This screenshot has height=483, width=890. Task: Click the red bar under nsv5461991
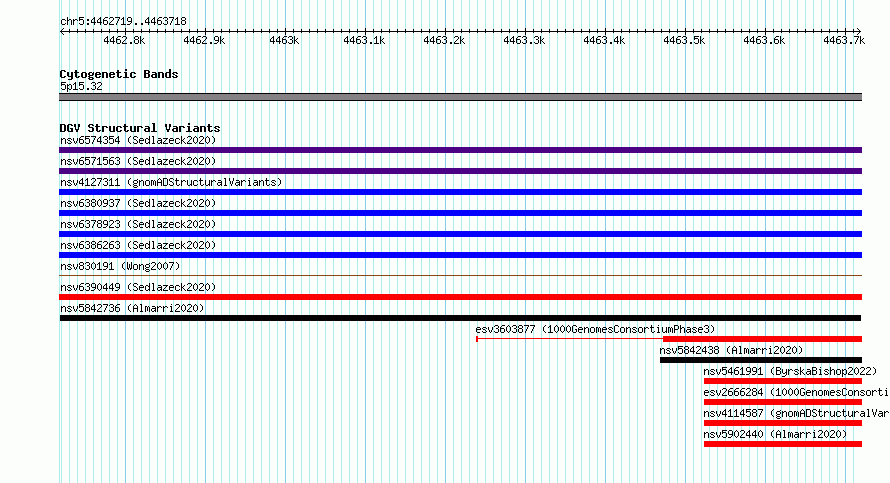(783, 381)
